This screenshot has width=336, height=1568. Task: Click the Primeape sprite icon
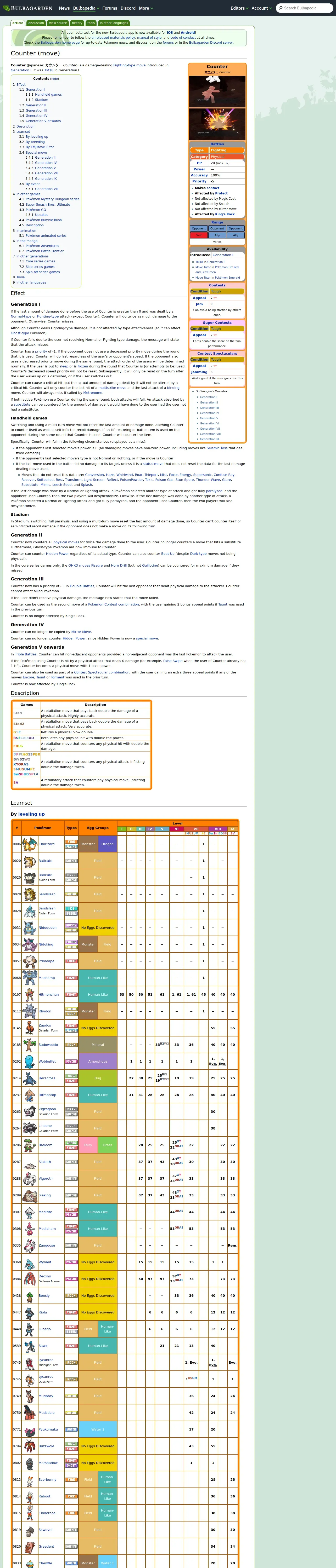coord(30,961)
